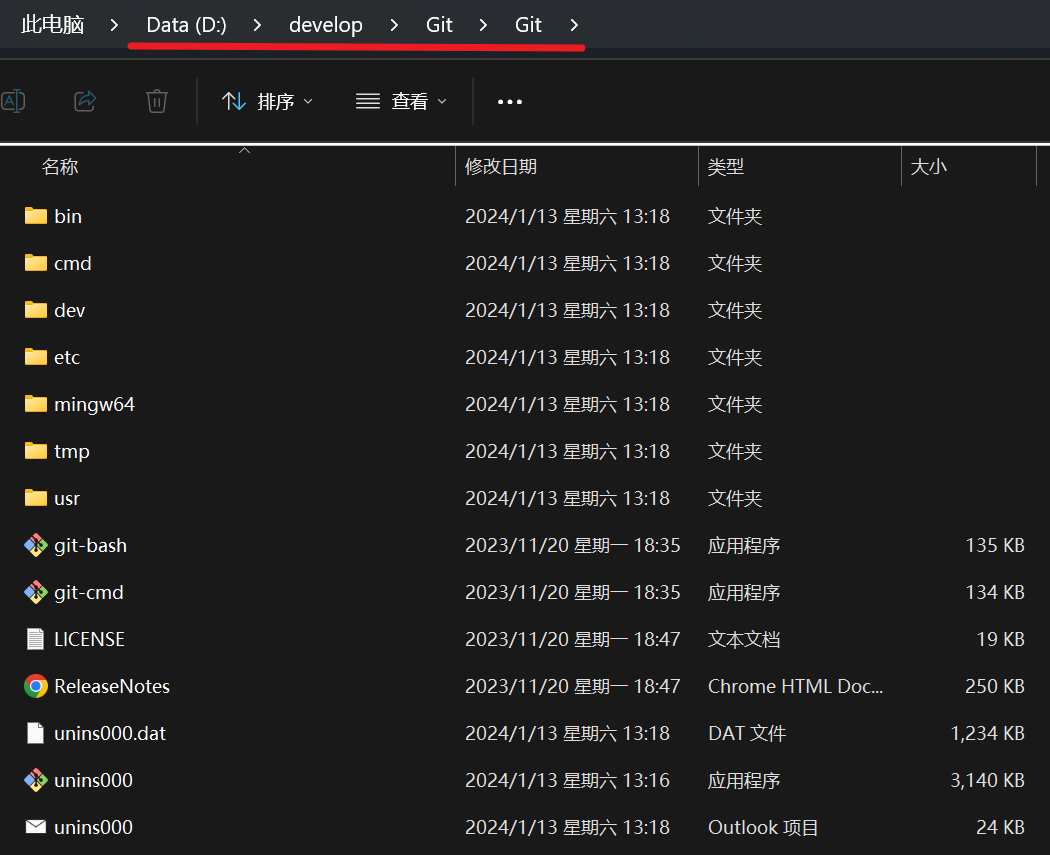Go to the first Git breadcrumb folder
Screen dimensions: 1050x855
point(439,25)
